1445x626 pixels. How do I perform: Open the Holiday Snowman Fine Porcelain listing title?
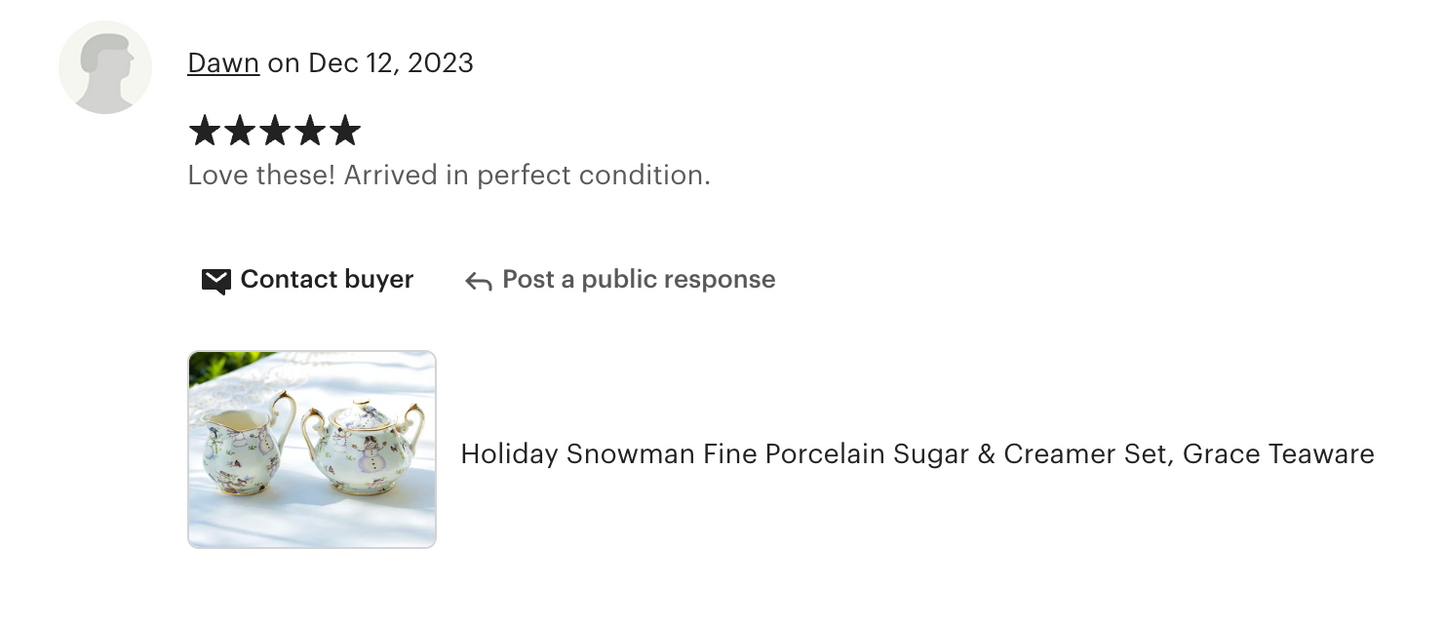pos(916,454)
